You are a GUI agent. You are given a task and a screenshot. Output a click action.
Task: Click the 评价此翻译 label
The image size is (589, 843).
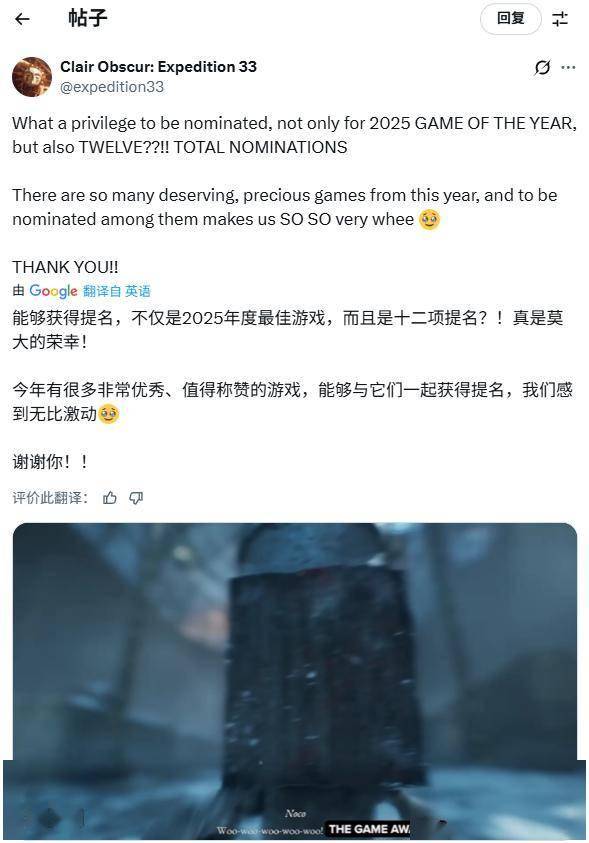pyautogui.click(x=50, y=498)
